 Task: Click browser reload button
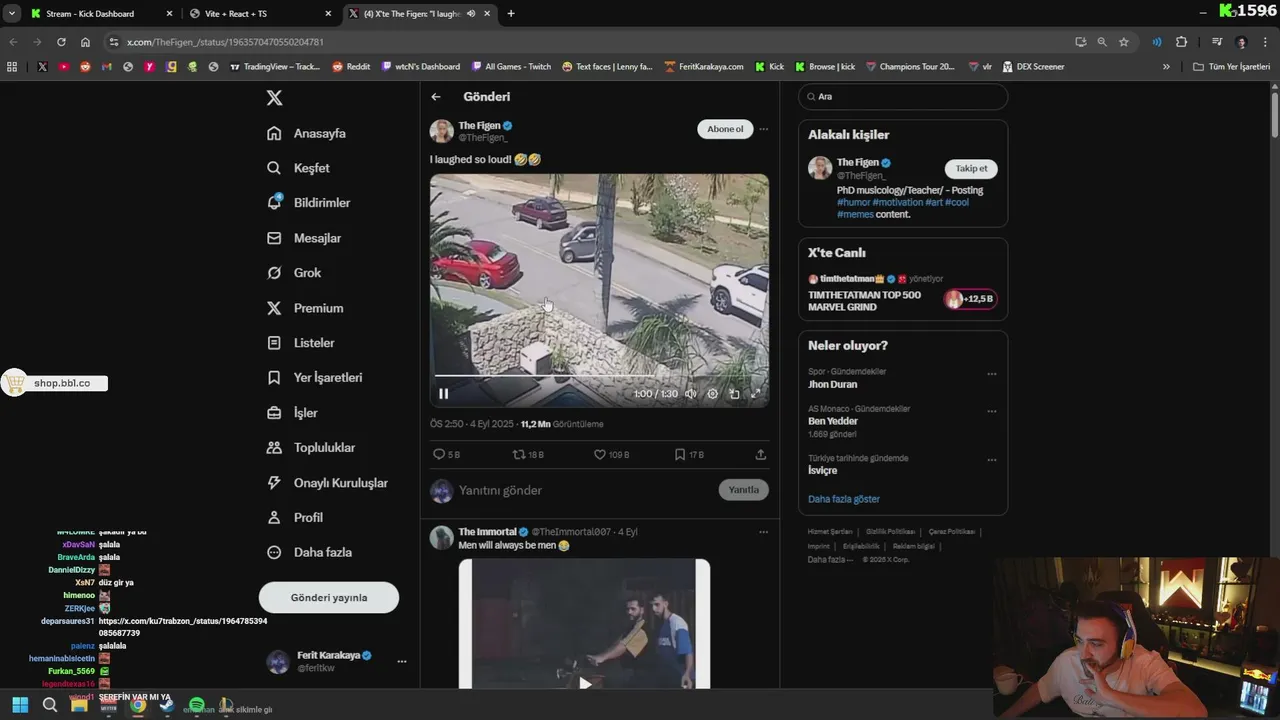[61, 42]
